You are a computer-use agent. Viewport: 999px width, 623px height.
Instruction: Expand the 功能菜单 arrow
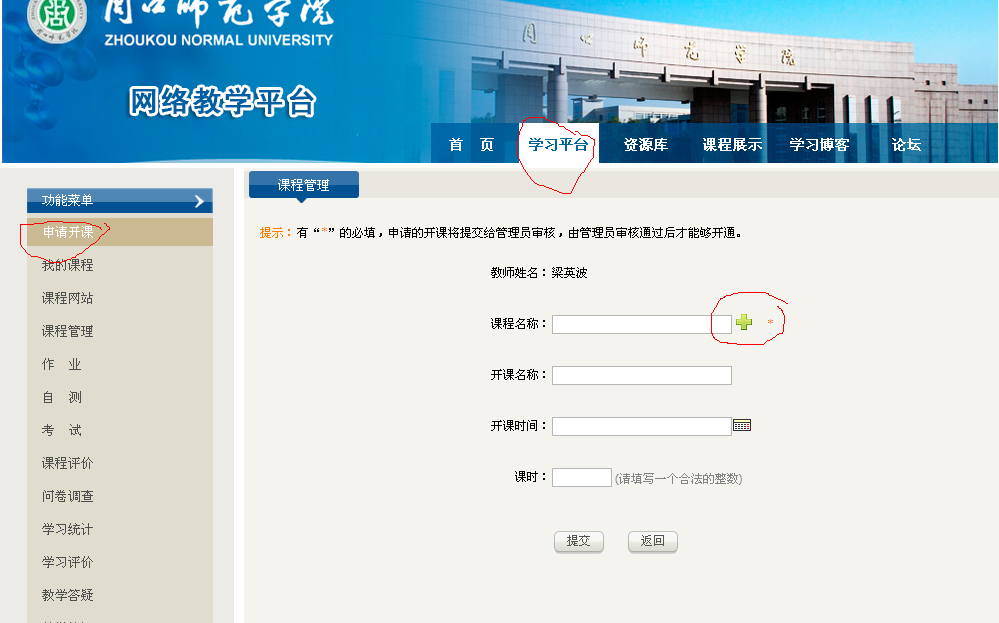coord(199,201)
